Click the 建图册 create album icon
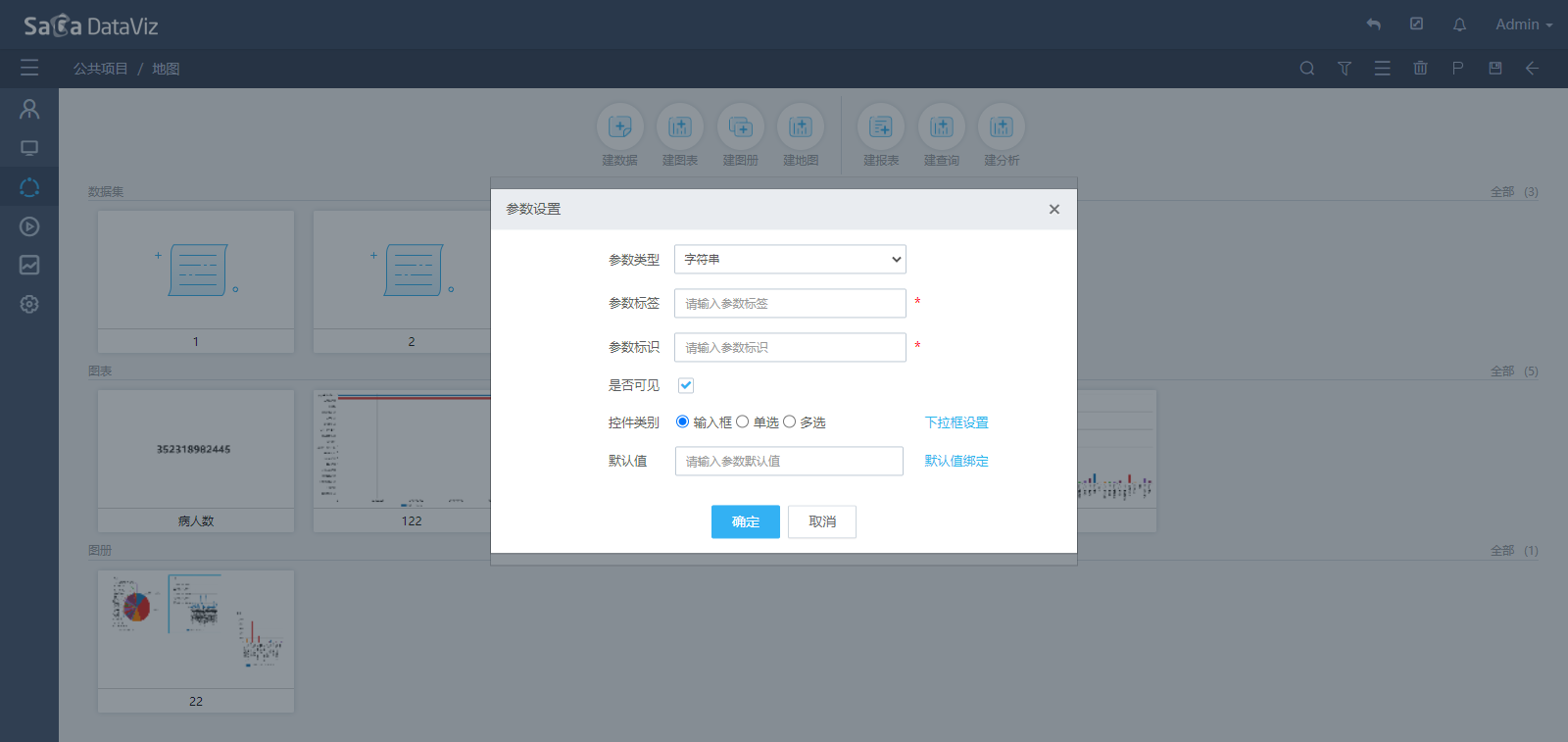The height and width of the screenshot is (742, 1568). (741, 126)
